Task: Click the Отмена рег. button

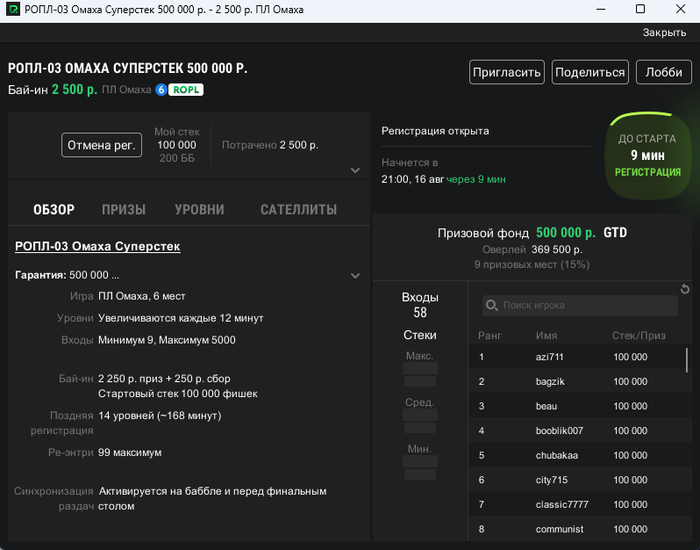Action: (101, 145)
